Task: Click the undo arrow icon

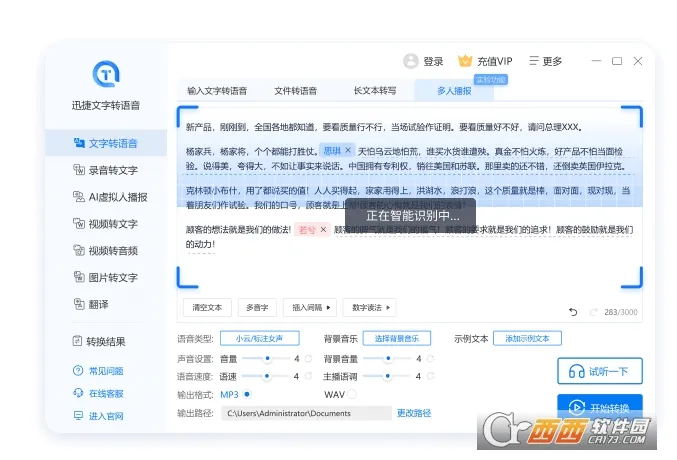Action: pyautogui.click(x=573, y=312)
